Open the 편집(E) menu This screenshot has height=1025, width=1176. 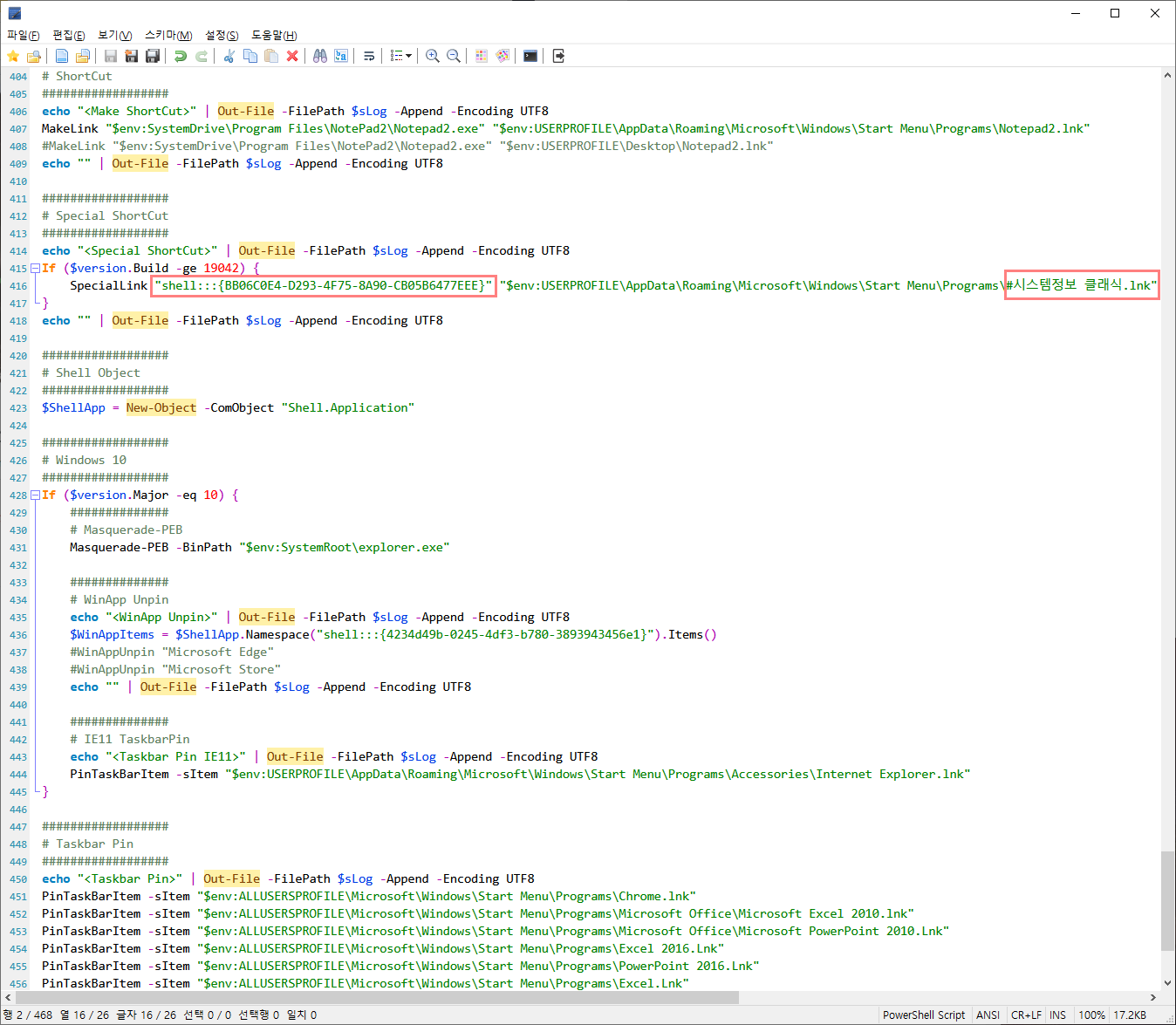tap(69, 35)
